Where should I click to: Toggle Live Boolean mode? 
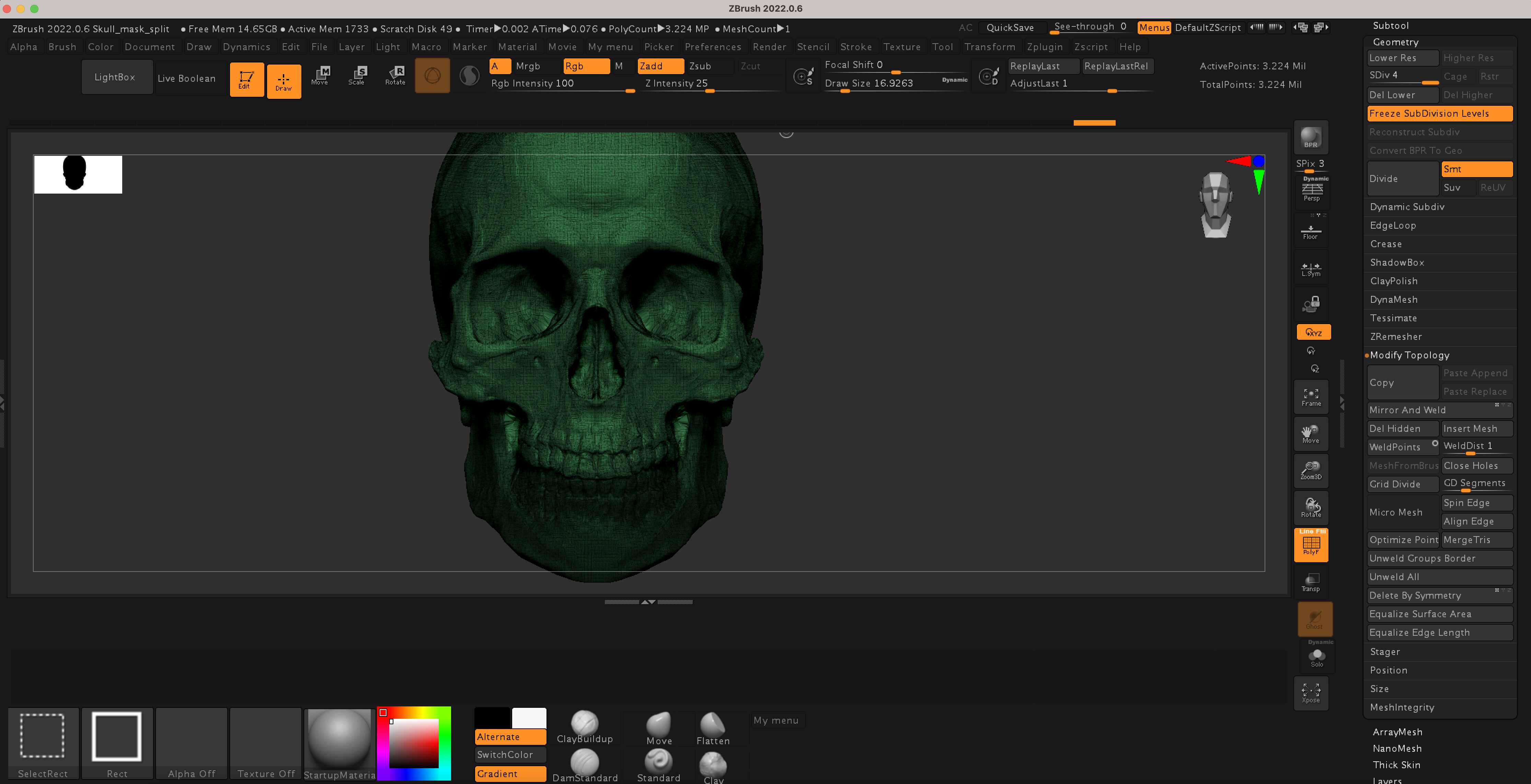(x=187, y=79)
